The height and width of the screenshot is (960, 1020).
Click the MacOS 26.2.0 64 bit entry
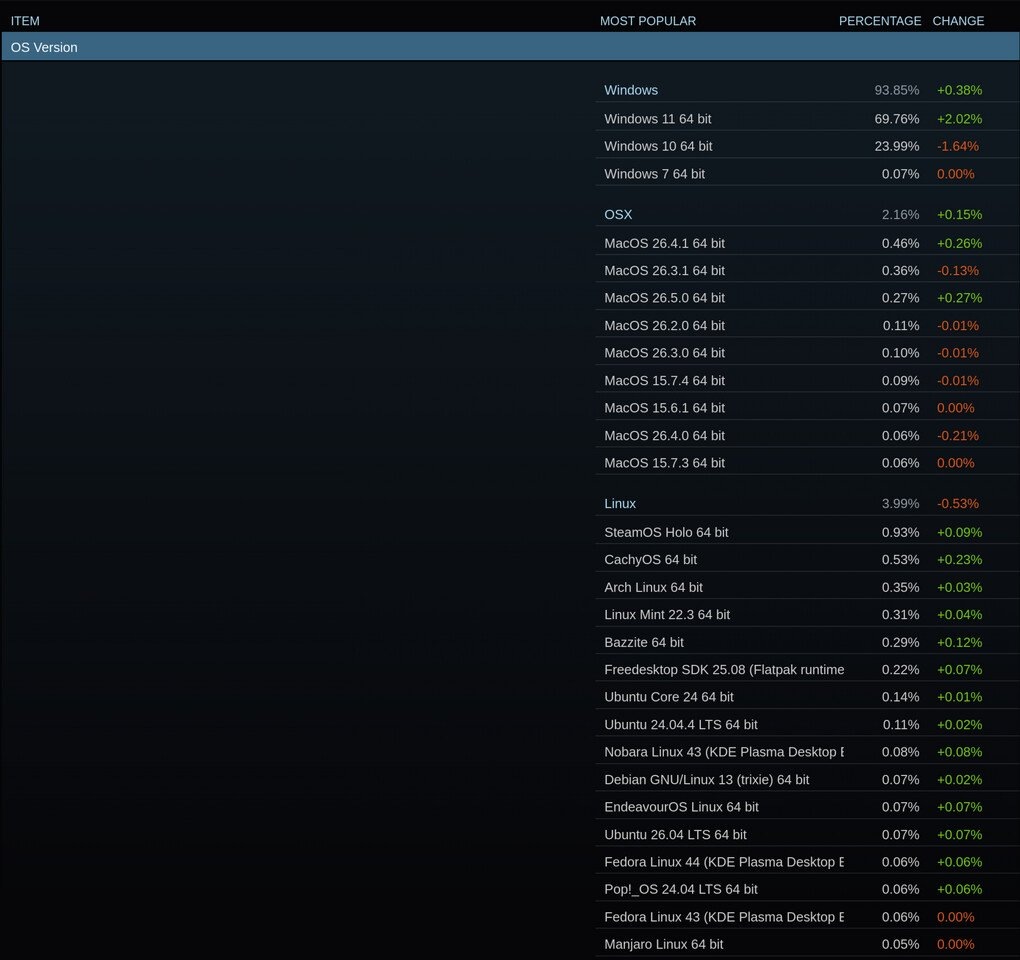click(664, 326)
